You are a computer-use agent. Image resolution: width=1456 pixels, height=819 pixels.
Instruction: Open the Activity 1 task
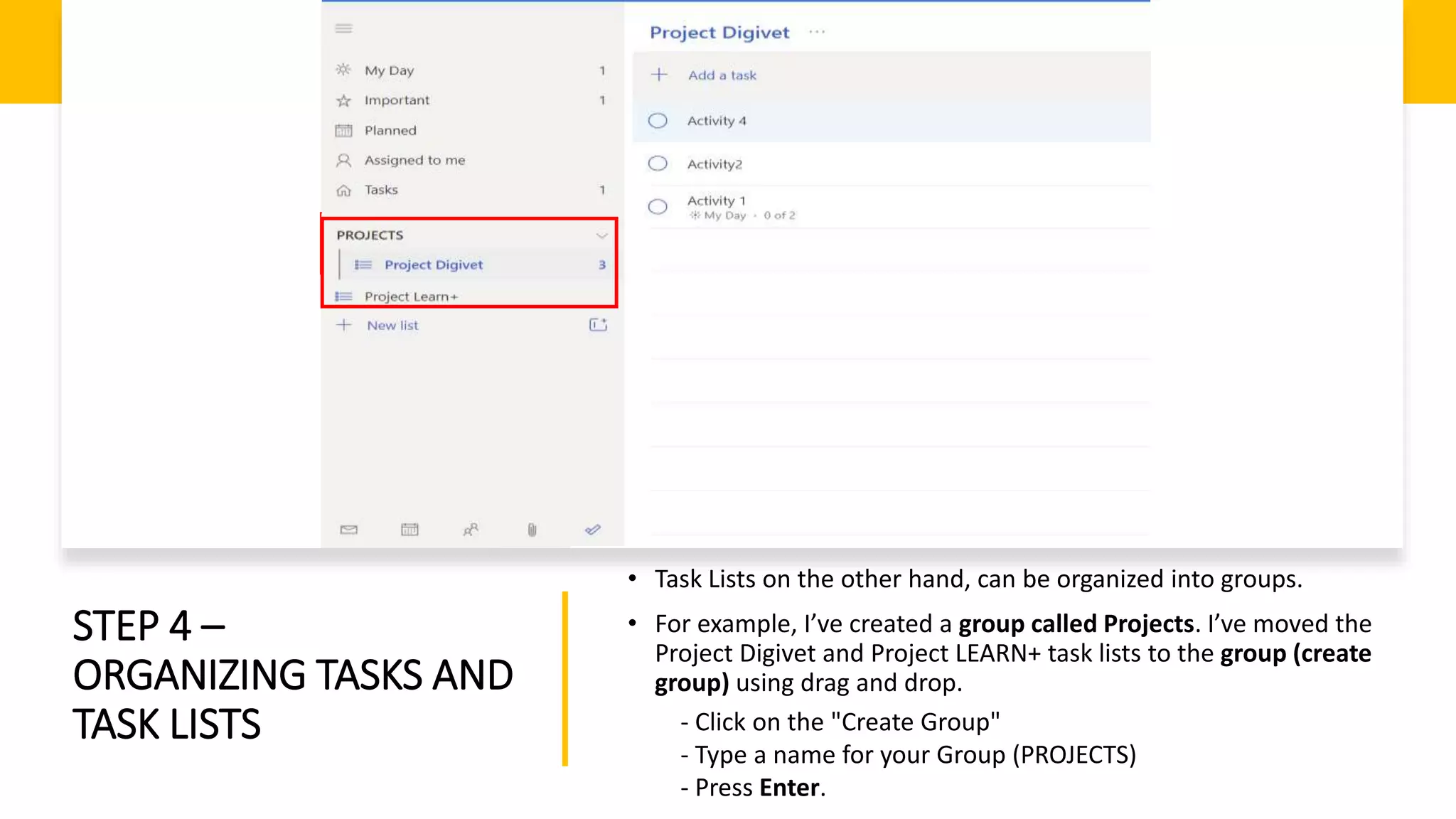[892, 207]
